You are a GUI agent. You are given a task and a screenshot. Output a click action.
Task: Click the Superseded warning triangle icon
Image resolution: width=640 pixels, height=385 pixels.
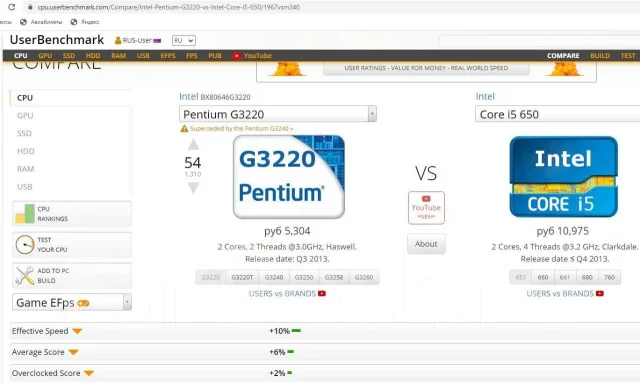pyautogui.click(x=184, y=129)
